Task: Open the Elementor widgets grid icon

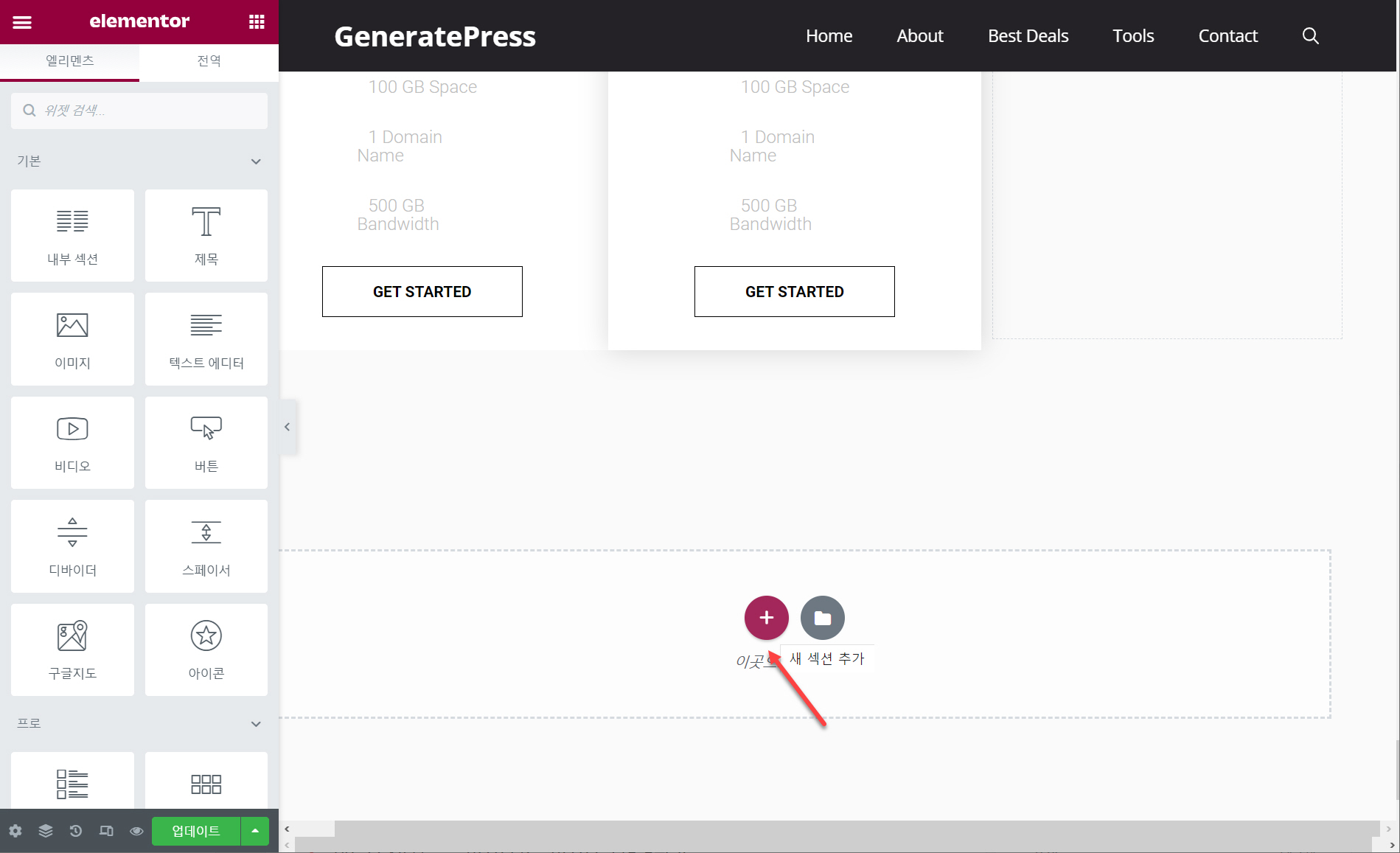Action: (257, 22)
